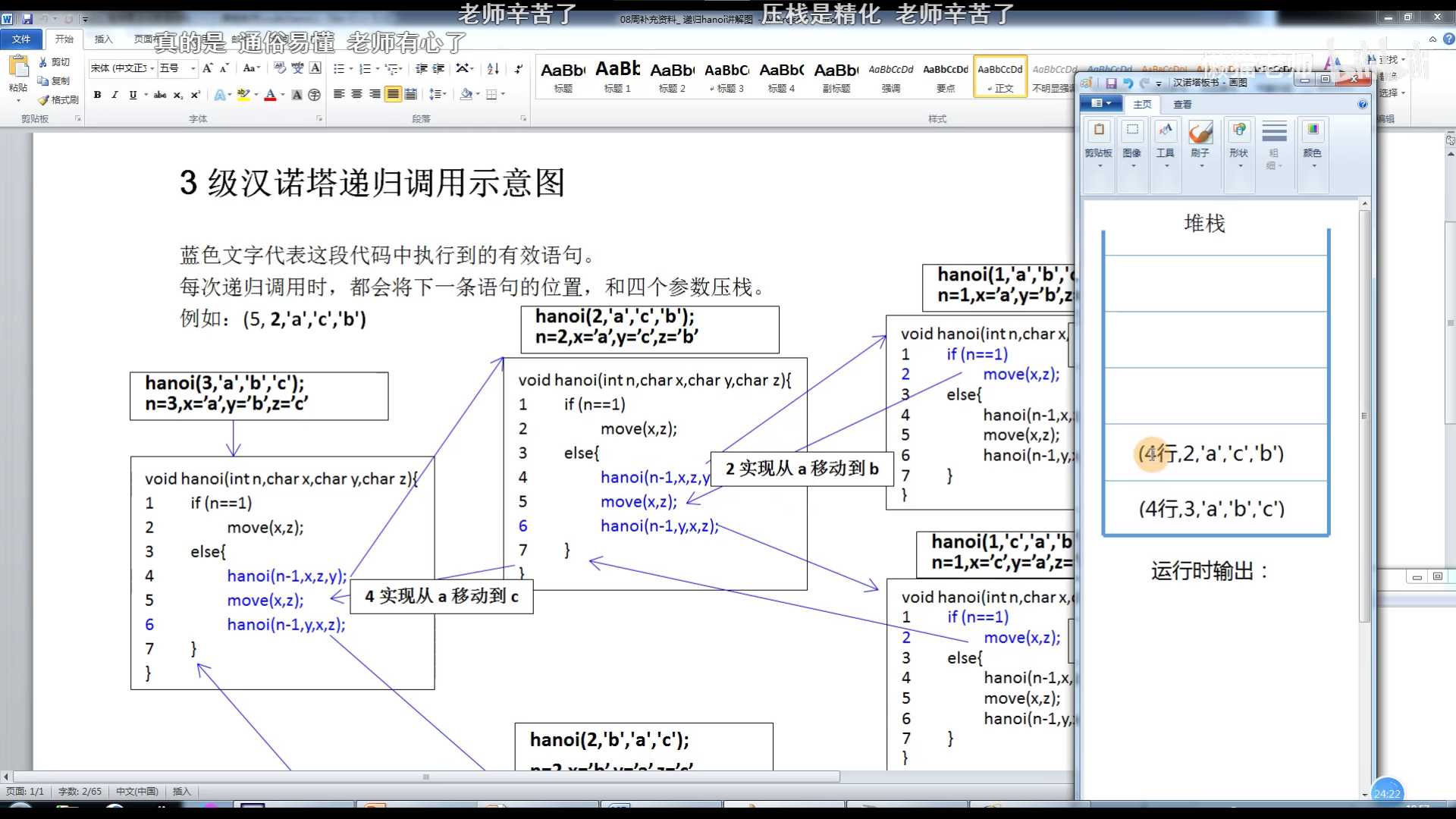The image size is (1456, 819).
Task: Switch to the 插入 Insert tab
Action: point(103,39)
